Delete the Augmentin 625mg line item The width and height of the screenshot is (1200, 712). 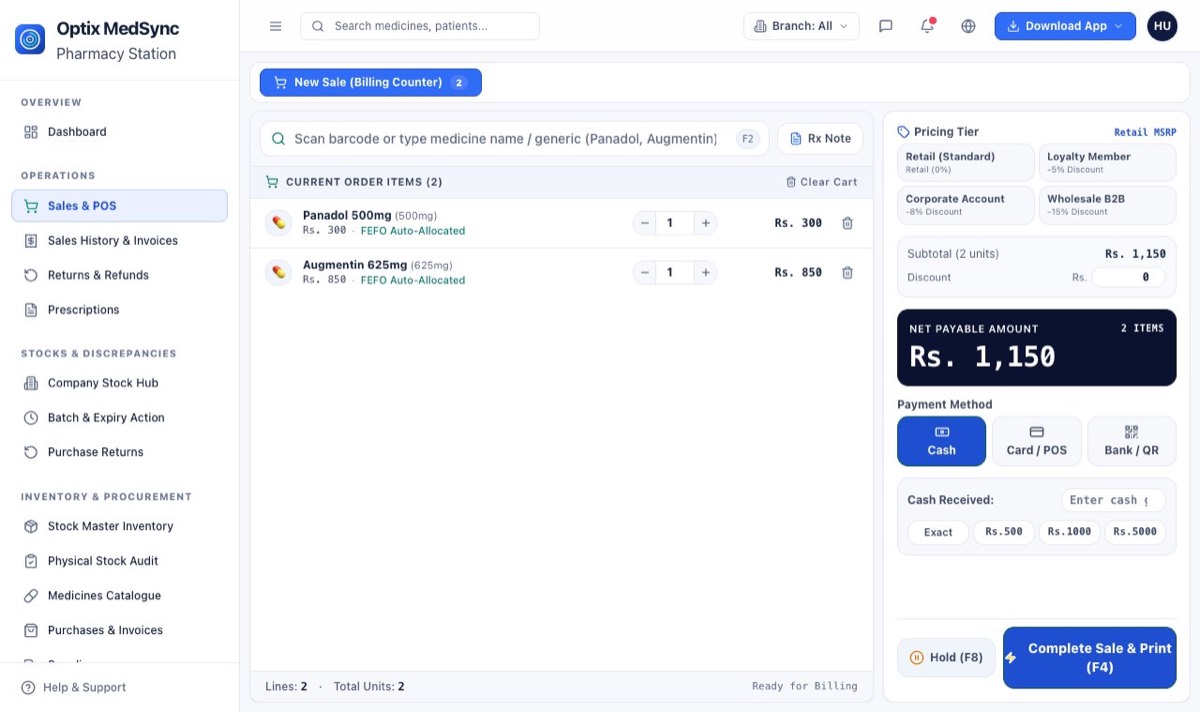847,272
